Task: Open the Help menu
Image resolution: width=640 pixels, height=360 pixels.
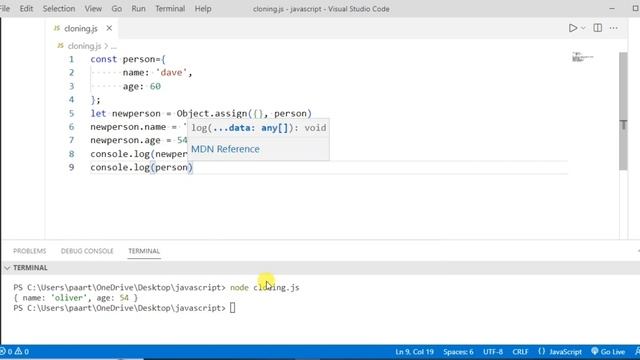Action: pyautogui.click(x=203, y=9)
